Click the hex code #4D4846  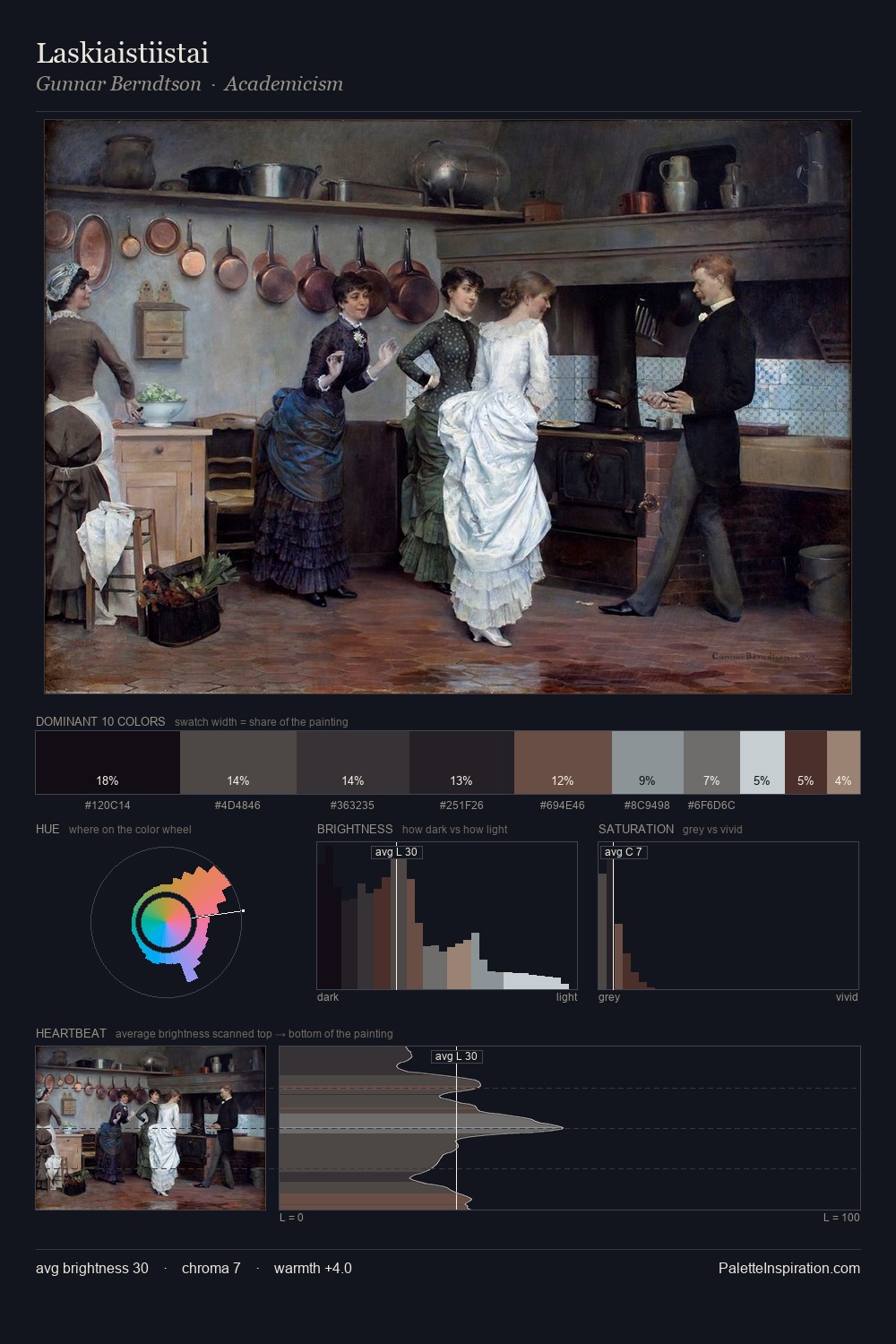pos(238,806)
